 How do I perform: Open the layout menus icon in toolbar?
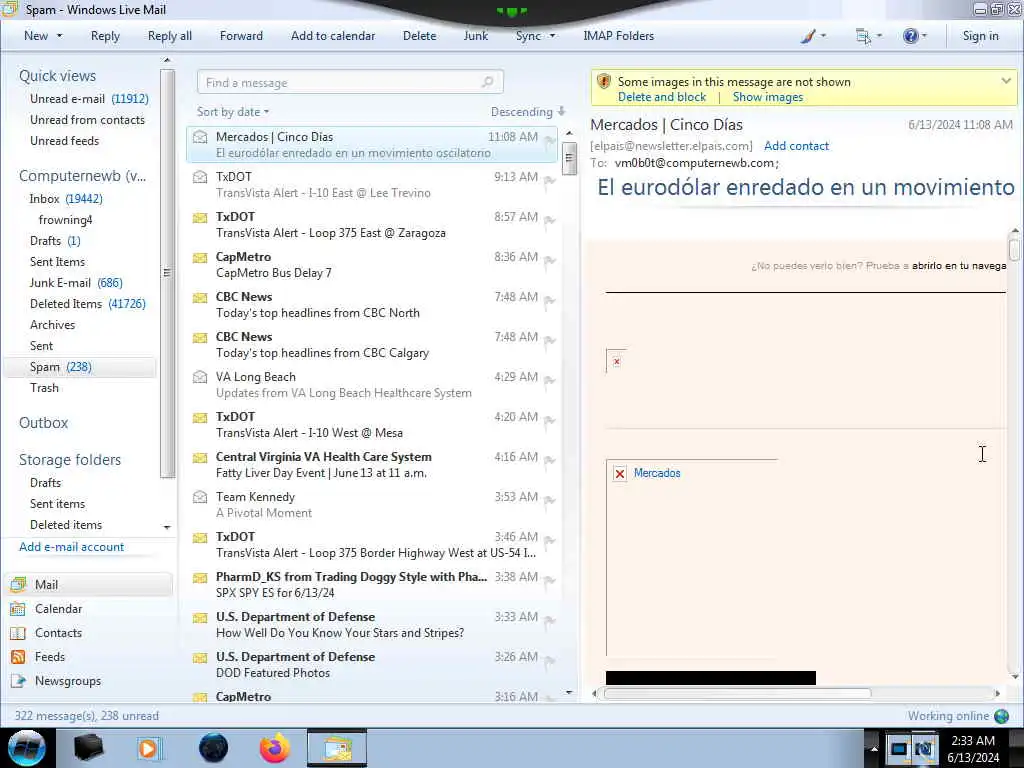tap(863, 37)
